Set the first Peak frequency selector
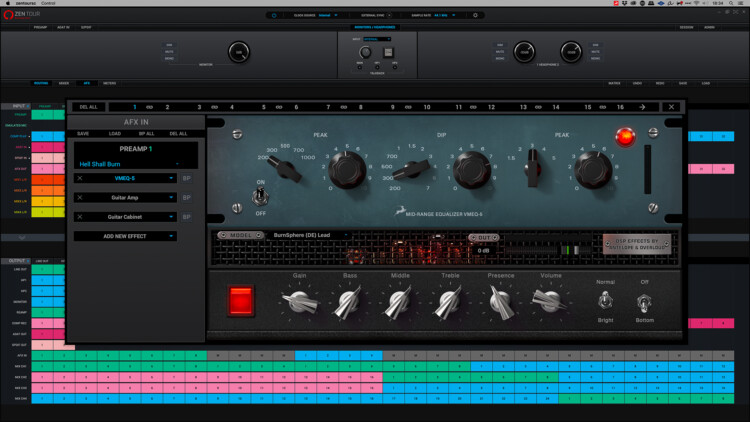This screenshot has width=750, height=422. click(x=285, y=169)
